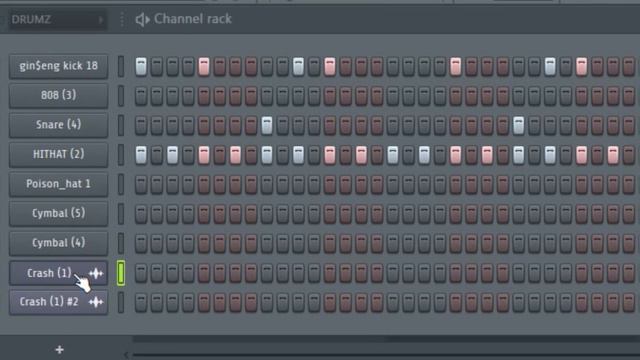Select the Cymbal (5) channel selector LED
The width and height of the screenshot is (640, 360).
pyautogui.click(x=121, y=213)
